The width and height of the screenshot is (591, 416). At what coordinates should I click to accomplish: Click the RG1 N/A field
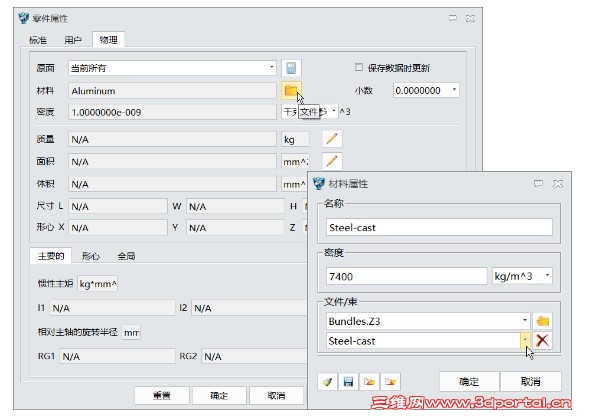point(117,356)
